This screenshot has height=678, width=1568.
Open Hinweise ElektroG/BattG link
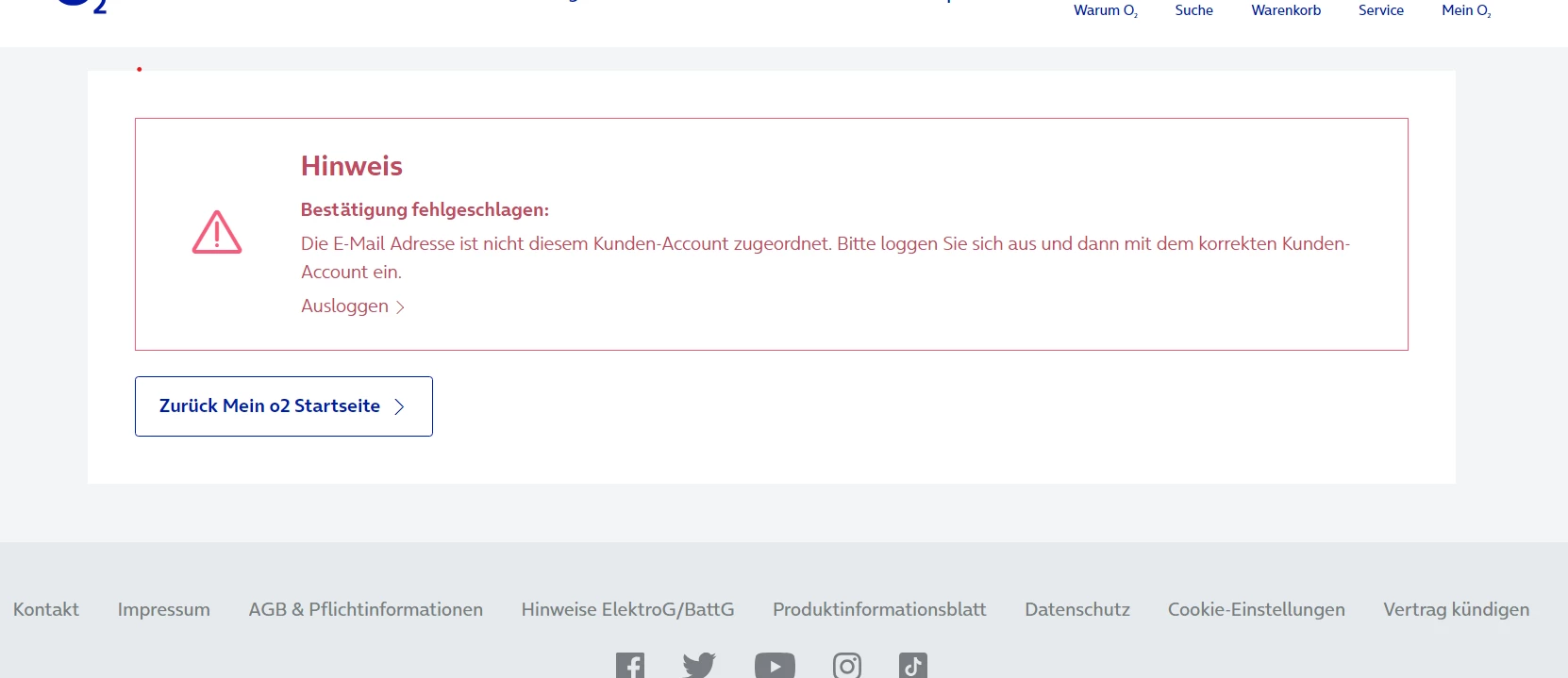628,609
